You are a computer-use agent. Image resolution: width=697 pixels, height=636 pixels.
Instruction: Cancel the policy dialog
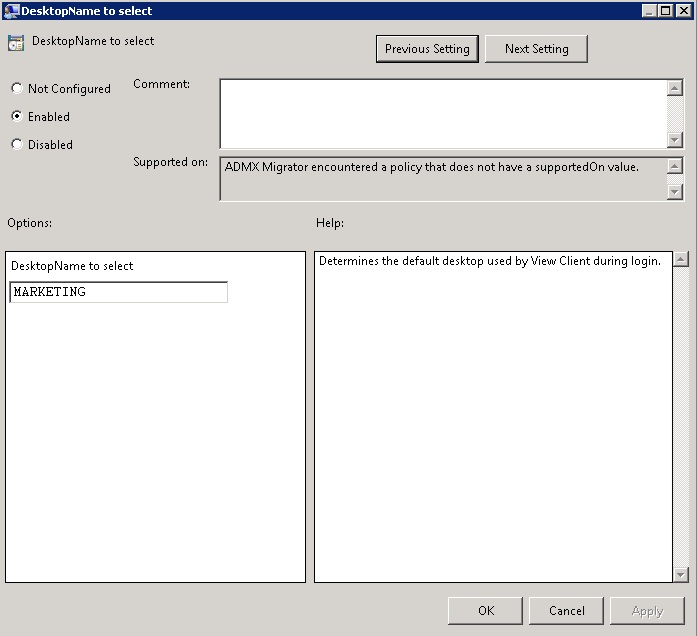coord(566,611)
